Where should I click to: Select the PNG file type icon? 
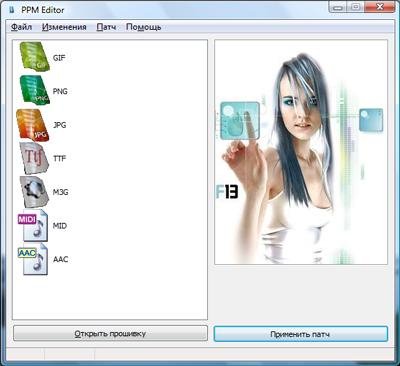[x=35, y=90]
